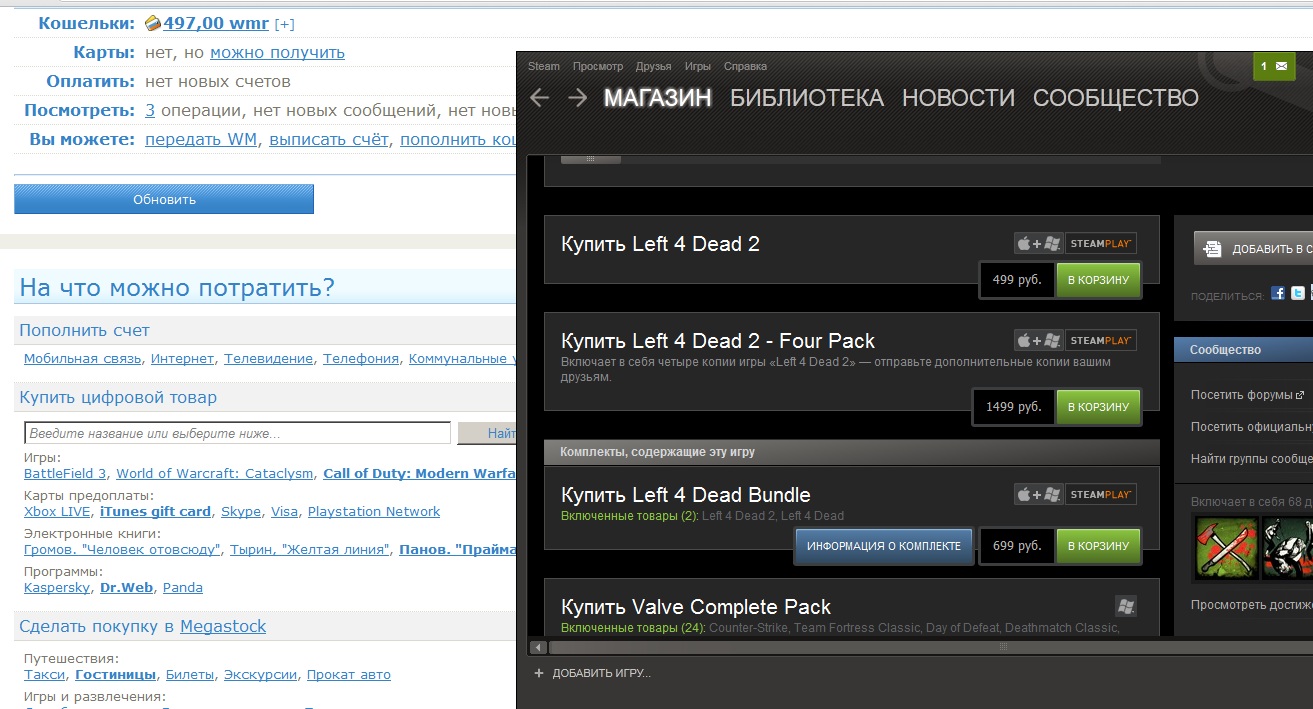Click the digital goods search field
This screenshot has height=709, width=1313.
click(x=237, y=433)
